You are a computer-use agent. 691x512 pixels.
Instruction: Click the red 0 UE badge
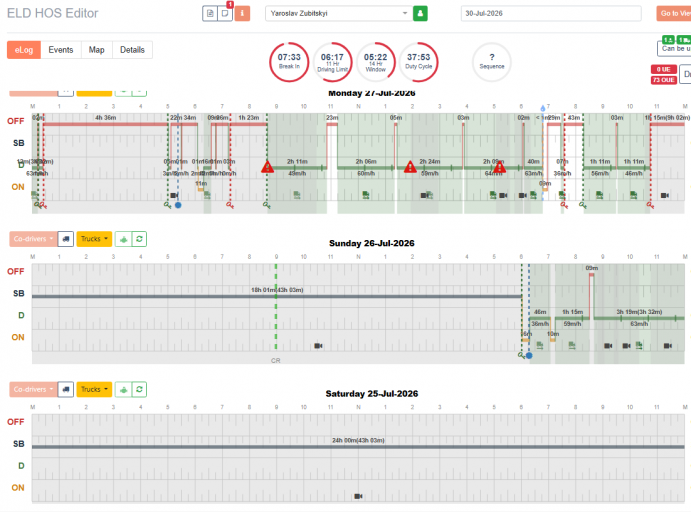click(x=664, y=69)
